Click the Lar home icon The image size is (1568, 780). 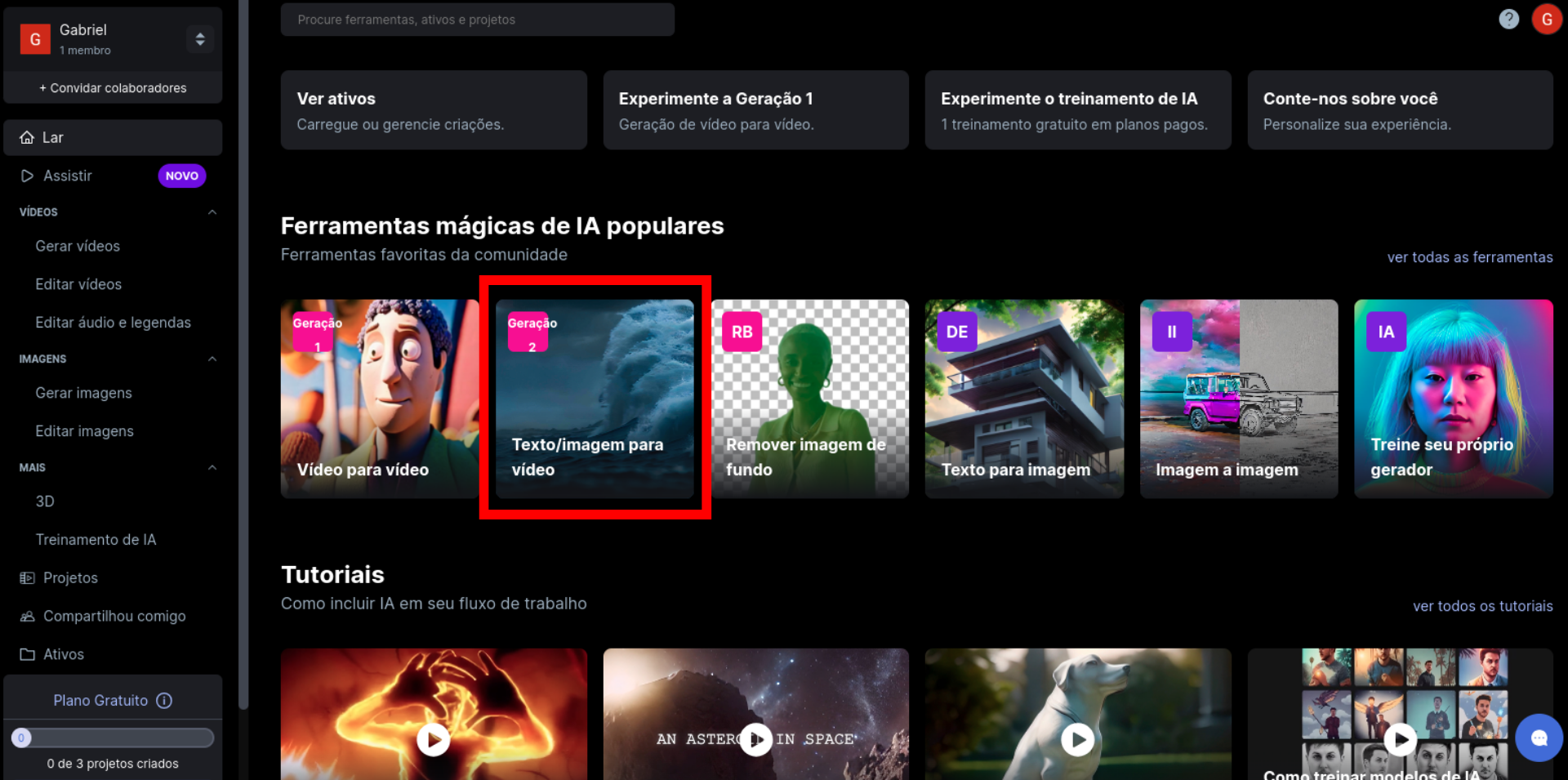pyautogui.click(x=27, y=137)
